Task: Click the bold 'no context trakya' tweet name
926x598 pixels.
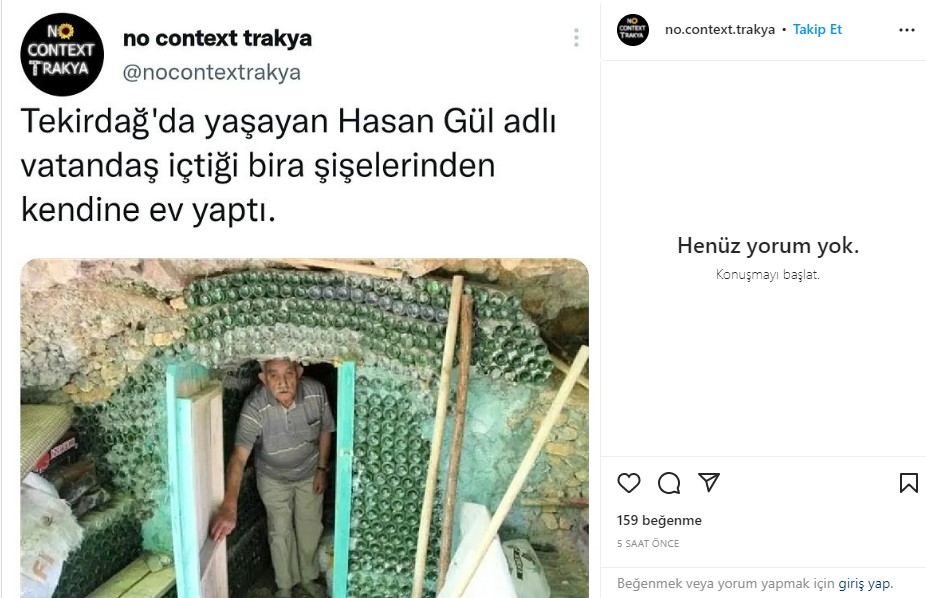Action: 217,38
